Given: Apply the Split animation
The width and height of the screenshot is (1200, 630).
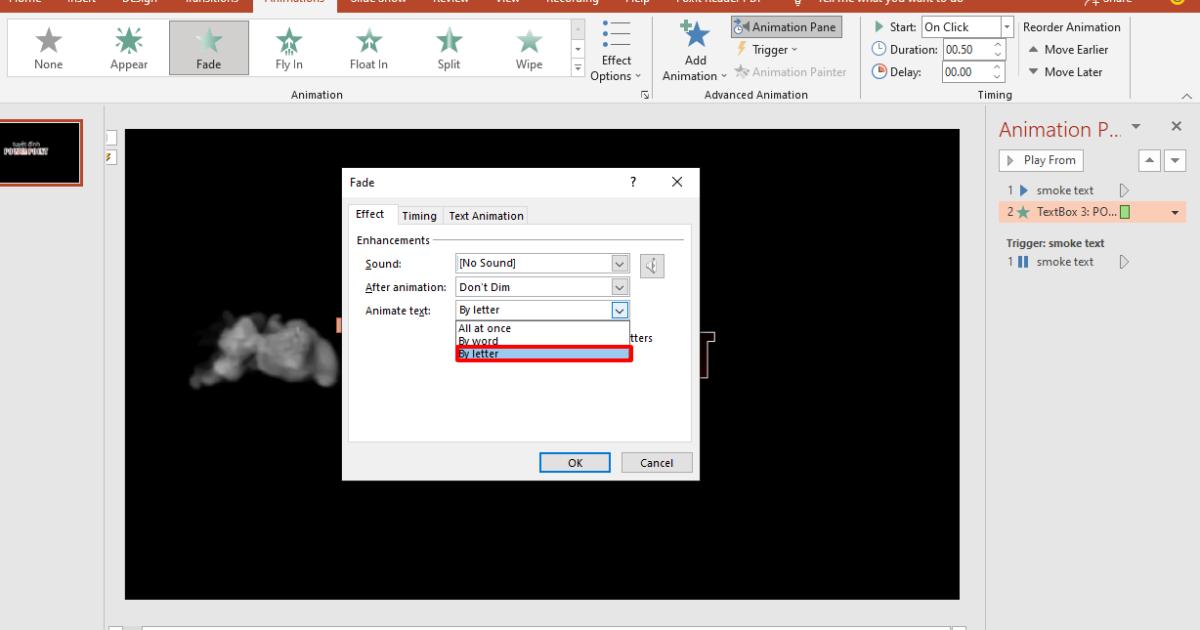Looking at the screenshot, I should [449, 48].
